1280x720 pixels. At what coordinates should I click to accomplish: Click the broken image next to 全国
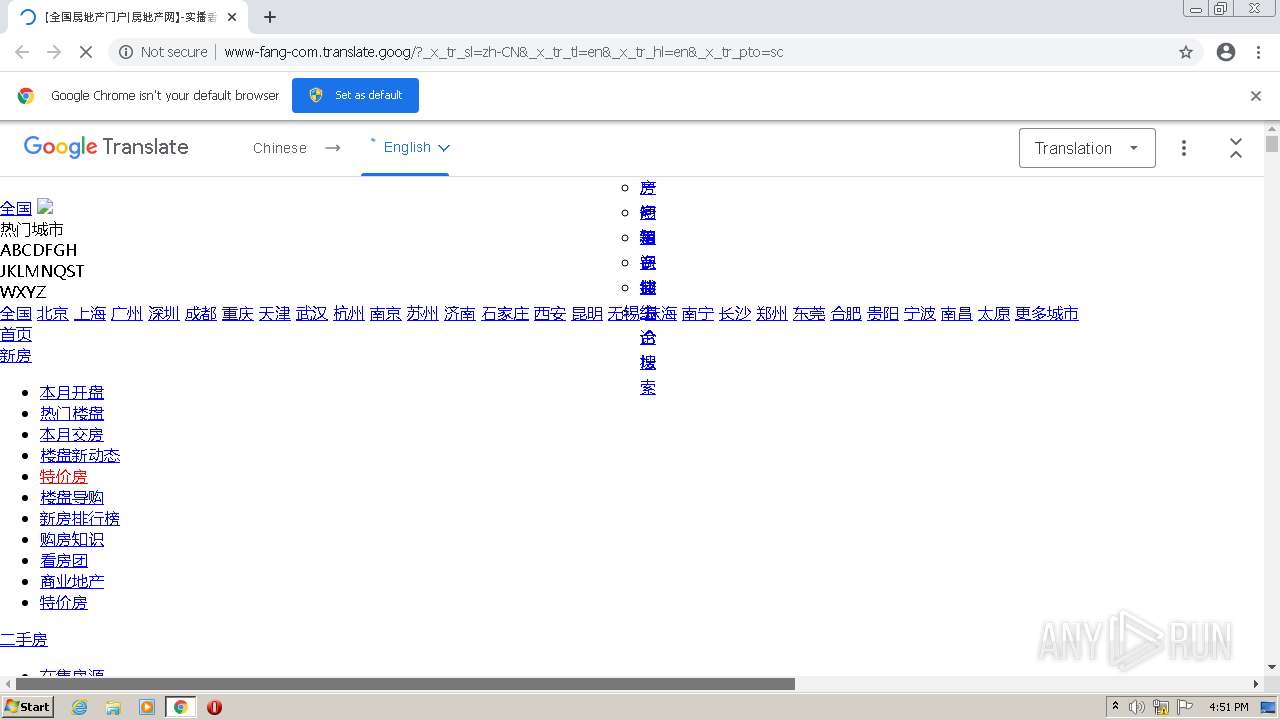[45, 207]
